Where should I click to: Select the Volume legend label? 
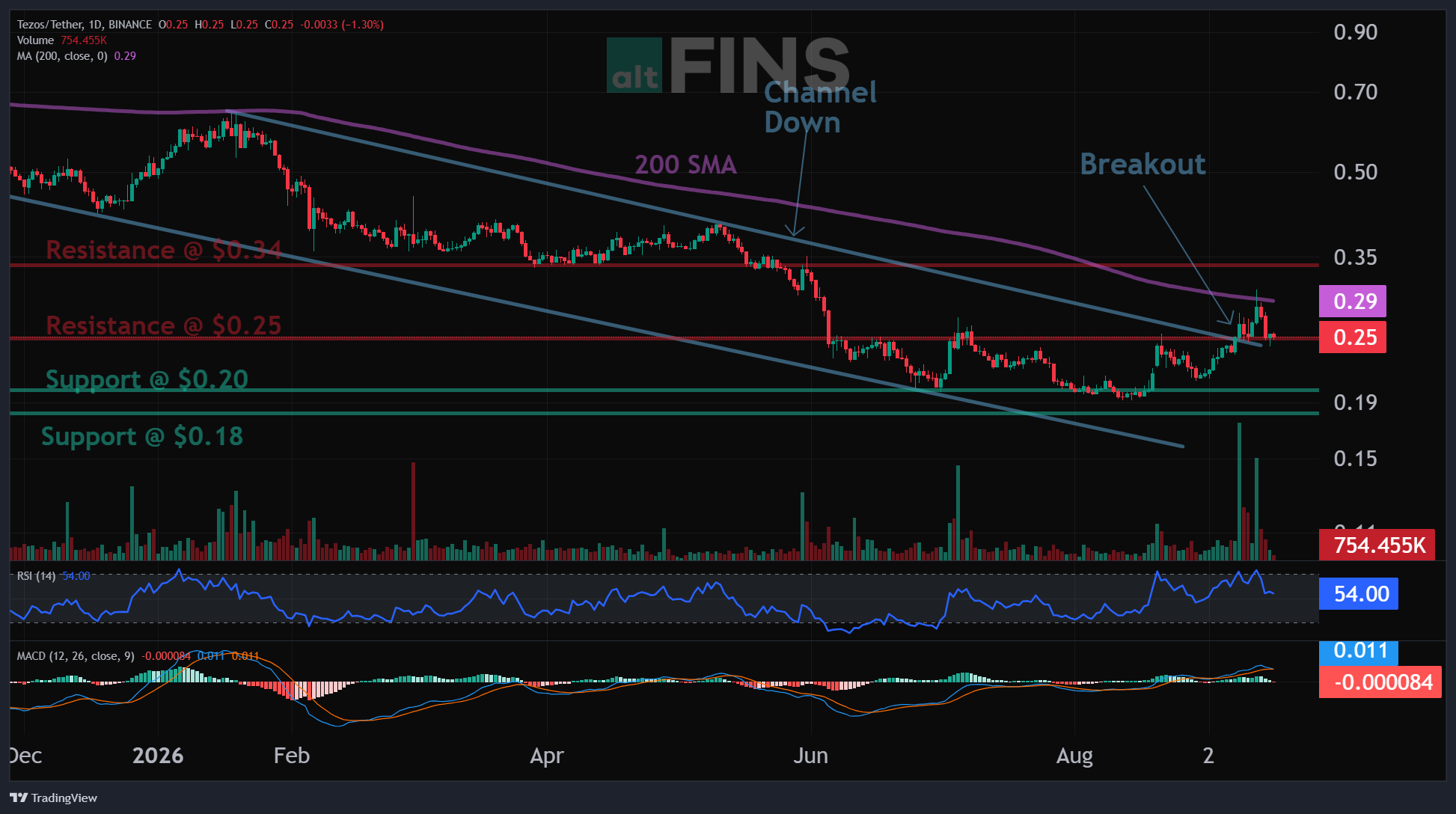[35, 40]
